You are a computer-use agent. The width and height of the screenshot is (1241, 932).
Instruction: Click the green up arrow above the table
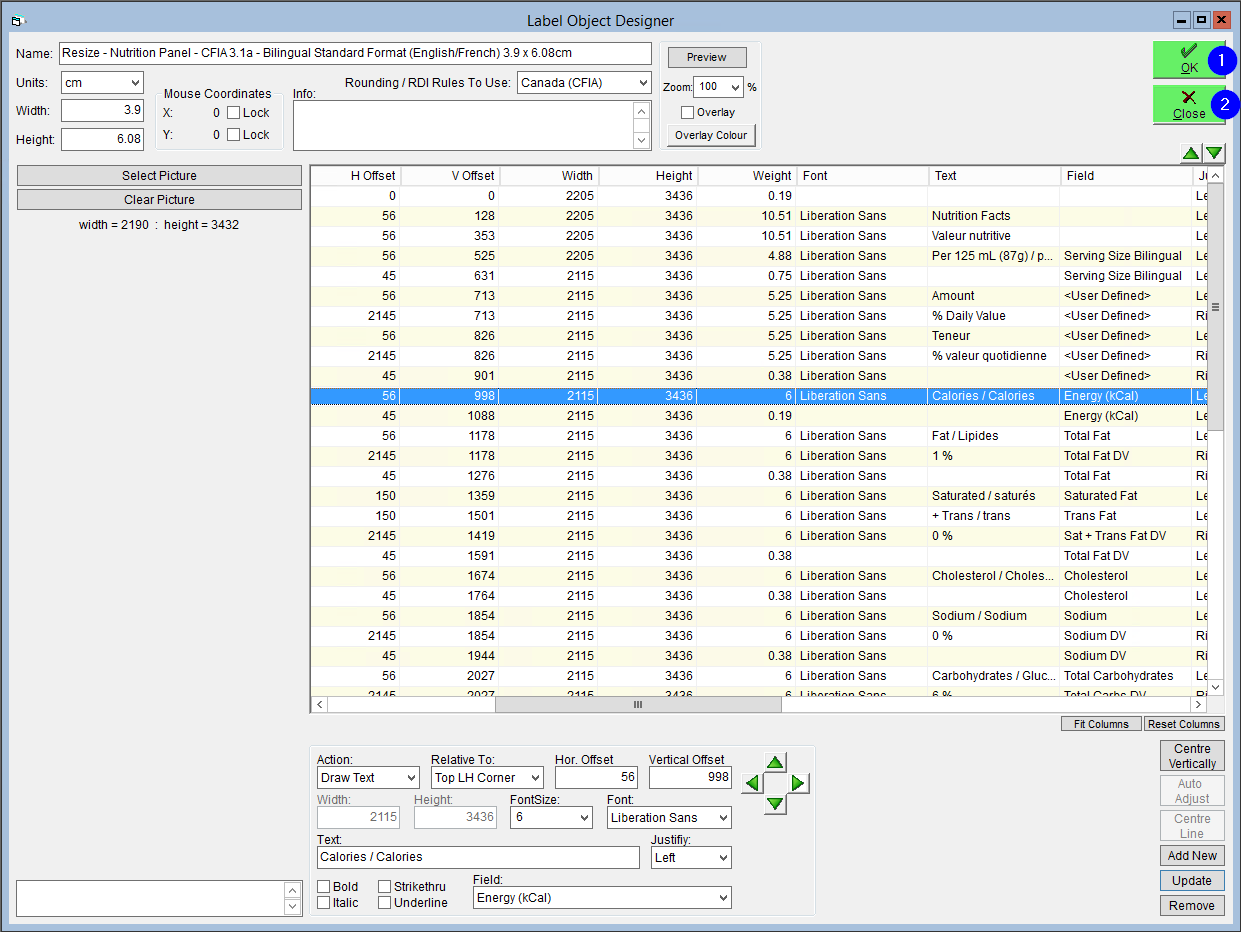click(1190, 153)
